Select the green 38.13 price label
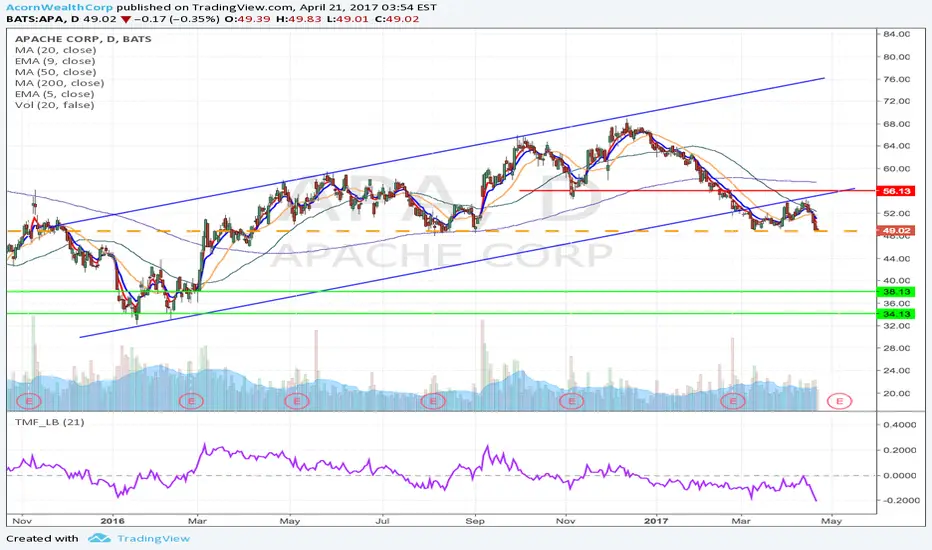This screenshot has width=932, height=550. coord(896,291)
